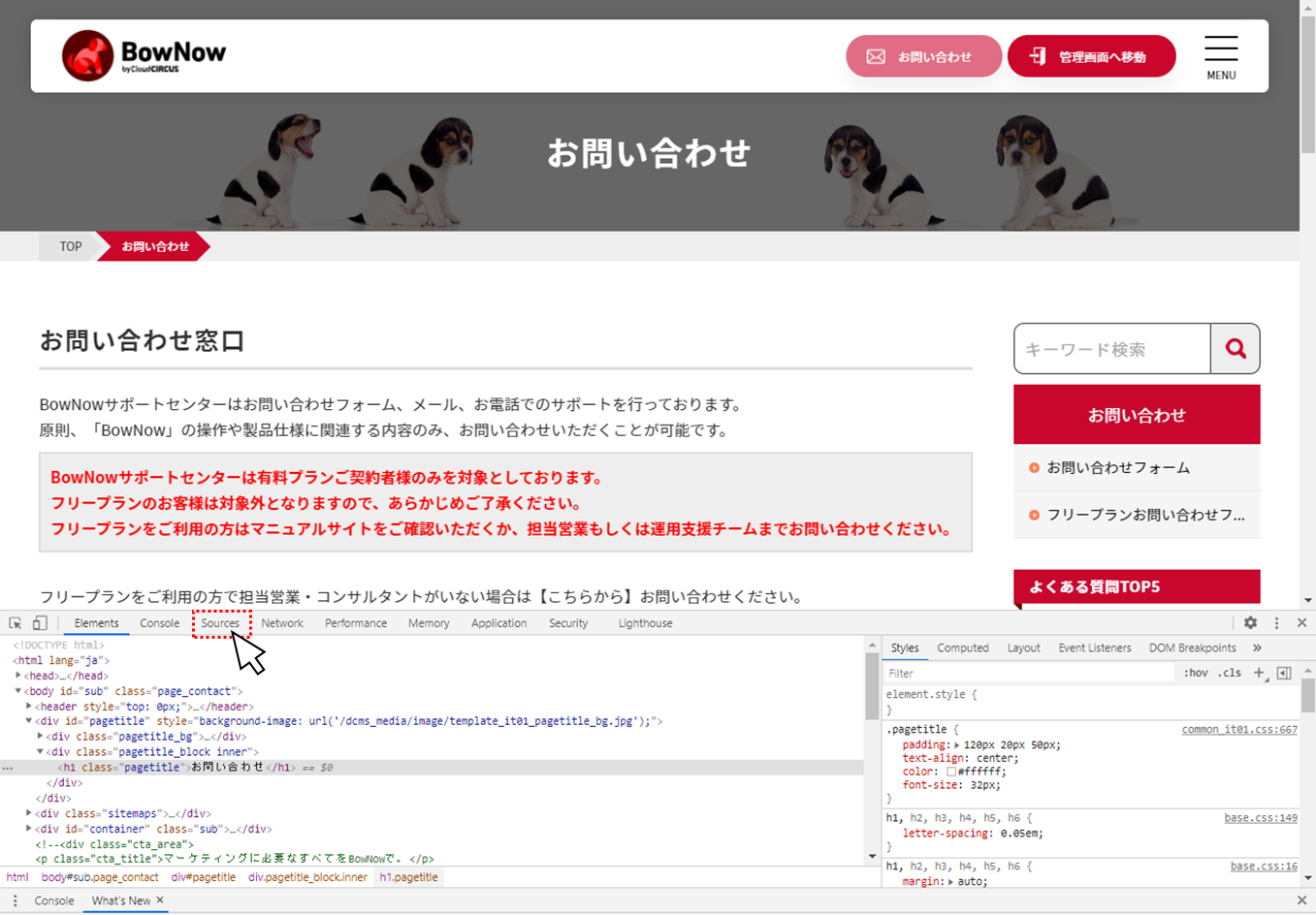Close the bottom drawer
The height and width of the screenshot is (915, 1316).
click(x=1301, y=900)
